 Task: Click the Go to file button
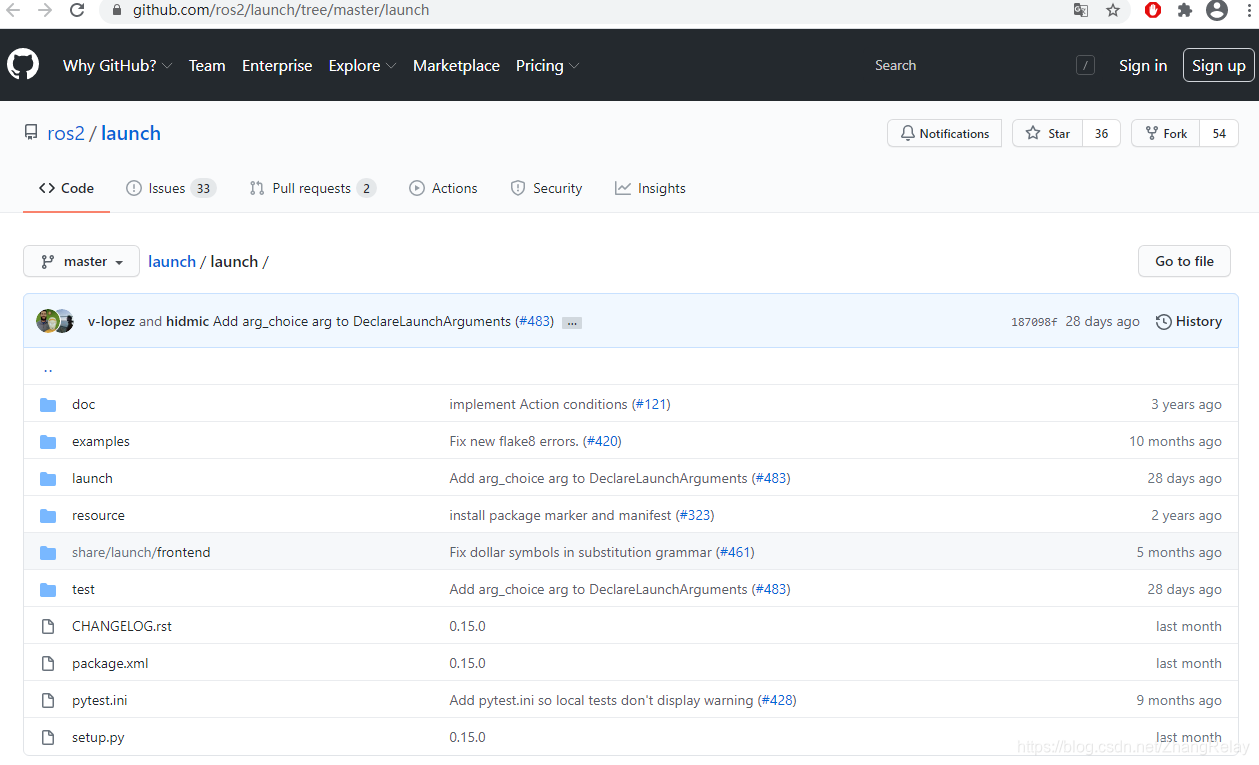click(1184, 261)
